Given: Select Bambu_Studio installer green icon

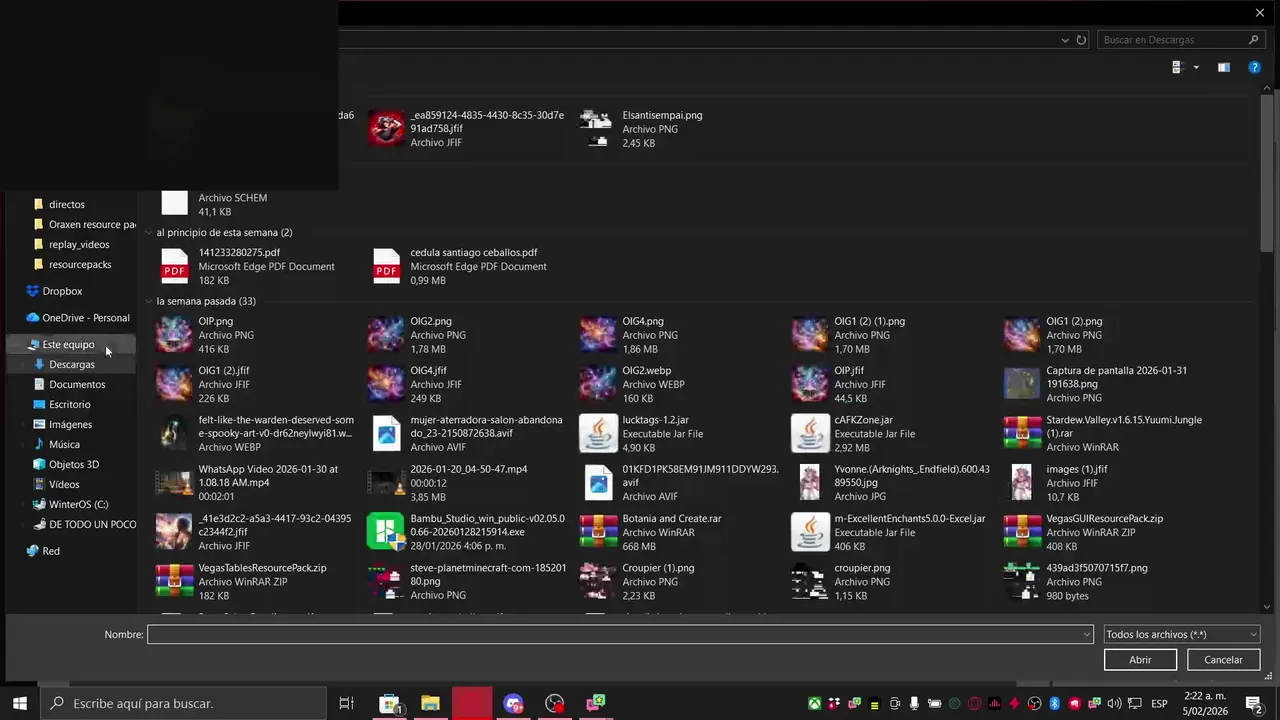Looking at the screenshot, I should coord(385,532).
